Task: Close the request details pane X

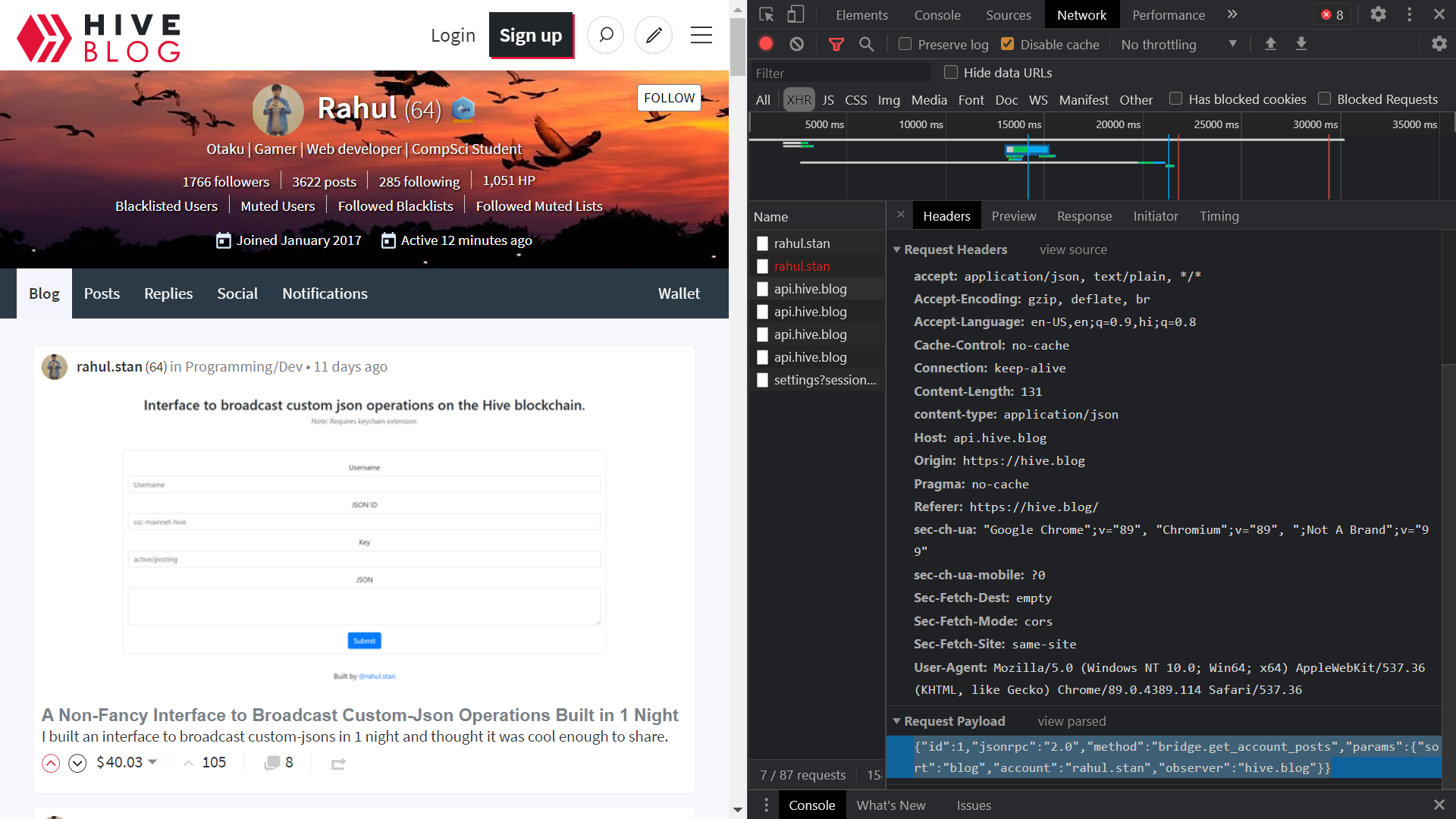Action: 901,215
